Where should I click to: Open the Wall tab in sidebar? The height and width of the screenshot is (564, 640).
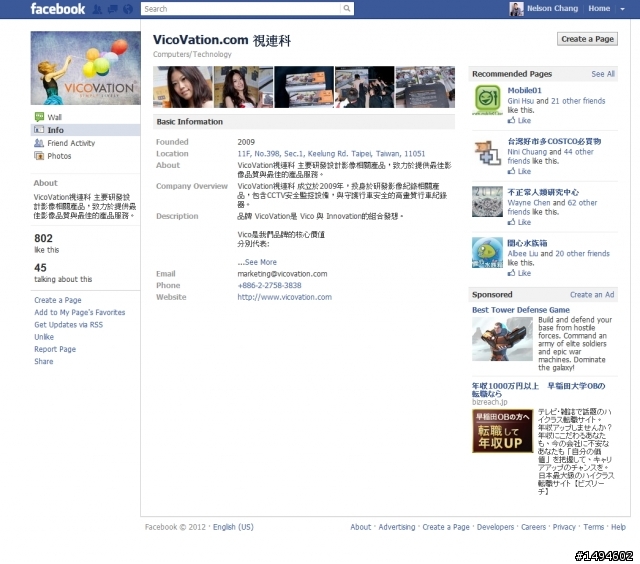coord(54,118)
